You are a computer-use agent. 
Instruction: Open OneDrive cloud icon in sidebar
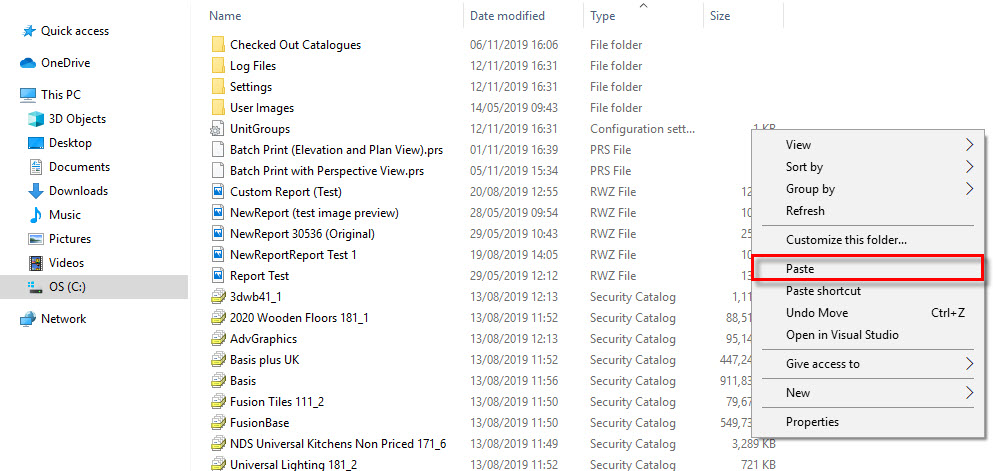[28, 63]
